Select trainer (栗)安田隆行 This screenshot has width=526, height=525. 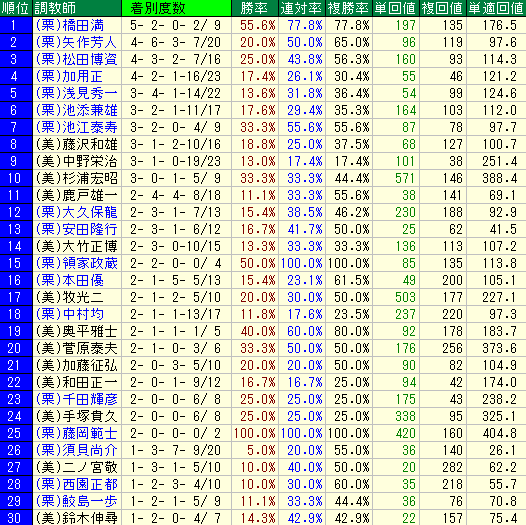tap(76, 229)
